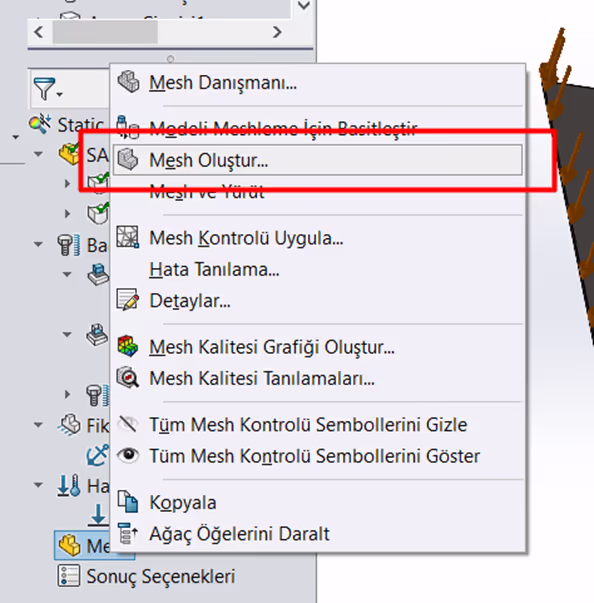Screen dimensions: 594x603
Task: Click the panel splitter handle dot
Action: tap(171, 59)
